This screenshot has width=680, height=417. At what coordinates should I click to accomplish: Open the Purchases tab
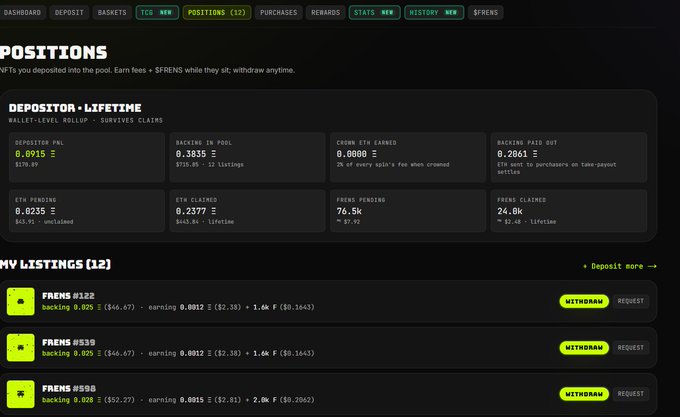coord(278,13)
